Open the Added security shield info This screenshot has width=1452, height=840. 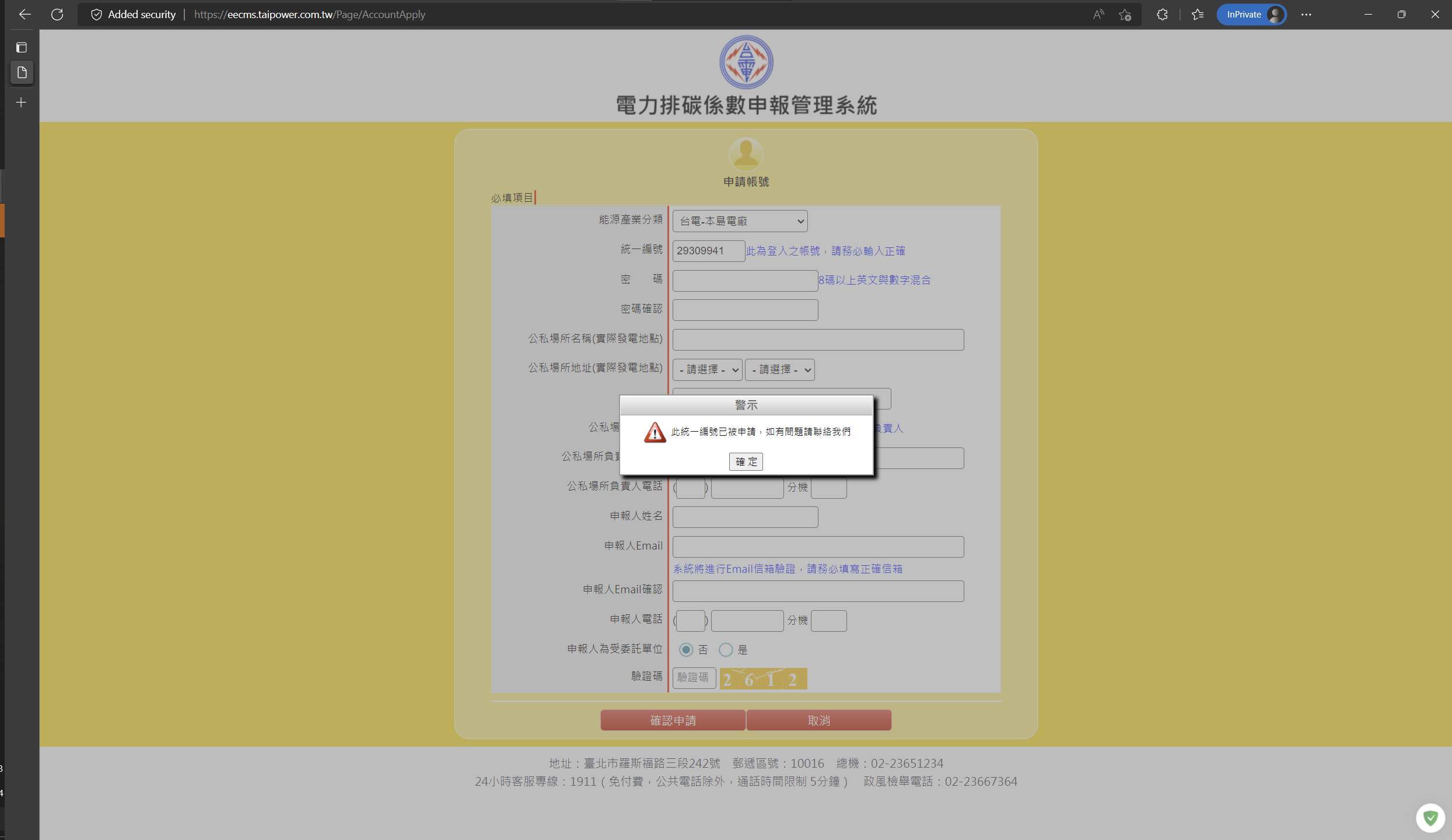click(134, 15)
